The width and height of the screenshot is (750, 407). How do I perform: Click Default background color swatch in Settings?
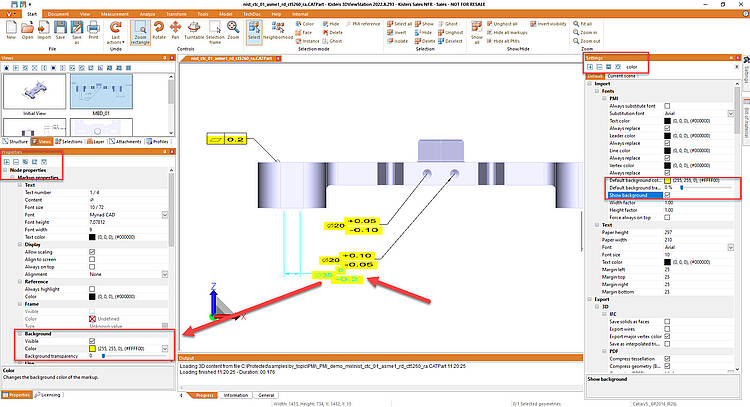(x=667, y=180)
